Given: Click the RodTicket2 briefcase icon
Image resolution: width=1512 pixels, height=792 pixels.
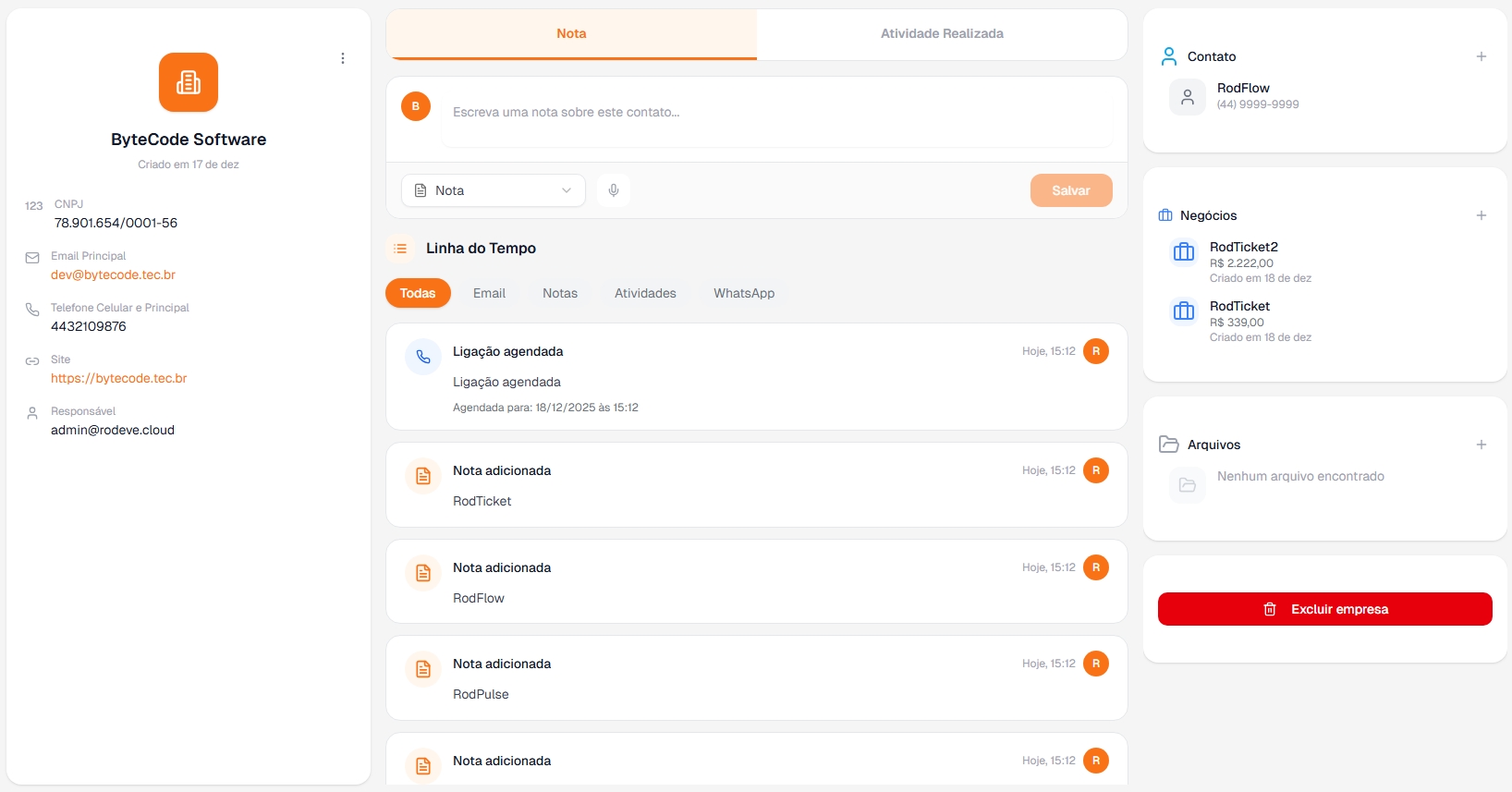Looking at the screenshot, I should (1184, 252).
